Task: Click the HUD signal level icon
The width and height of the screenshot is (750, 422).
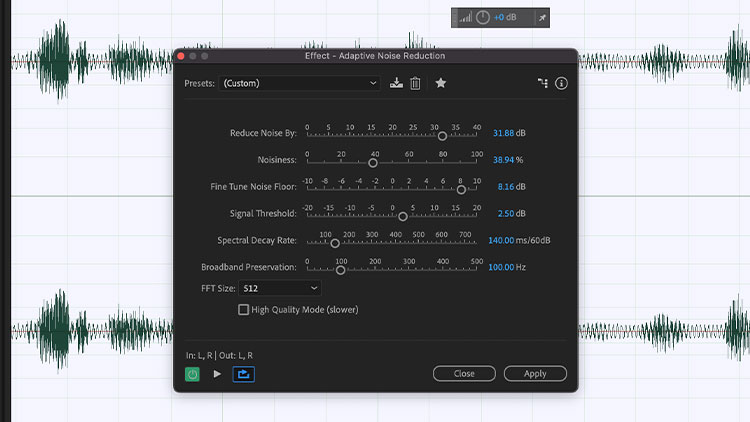Action: pos(465,18)
